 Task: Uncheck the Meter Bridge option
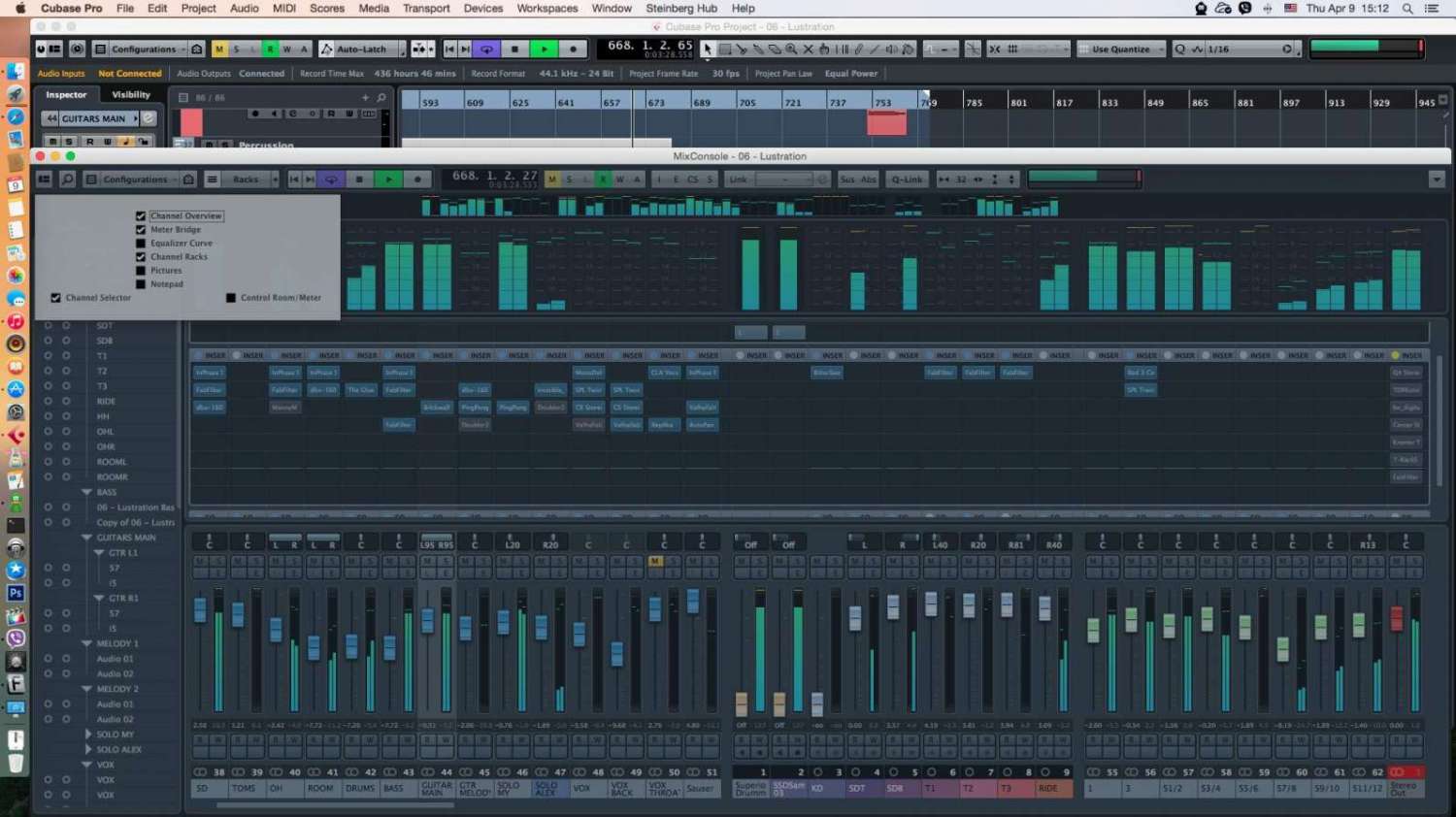tap(141, 230)
